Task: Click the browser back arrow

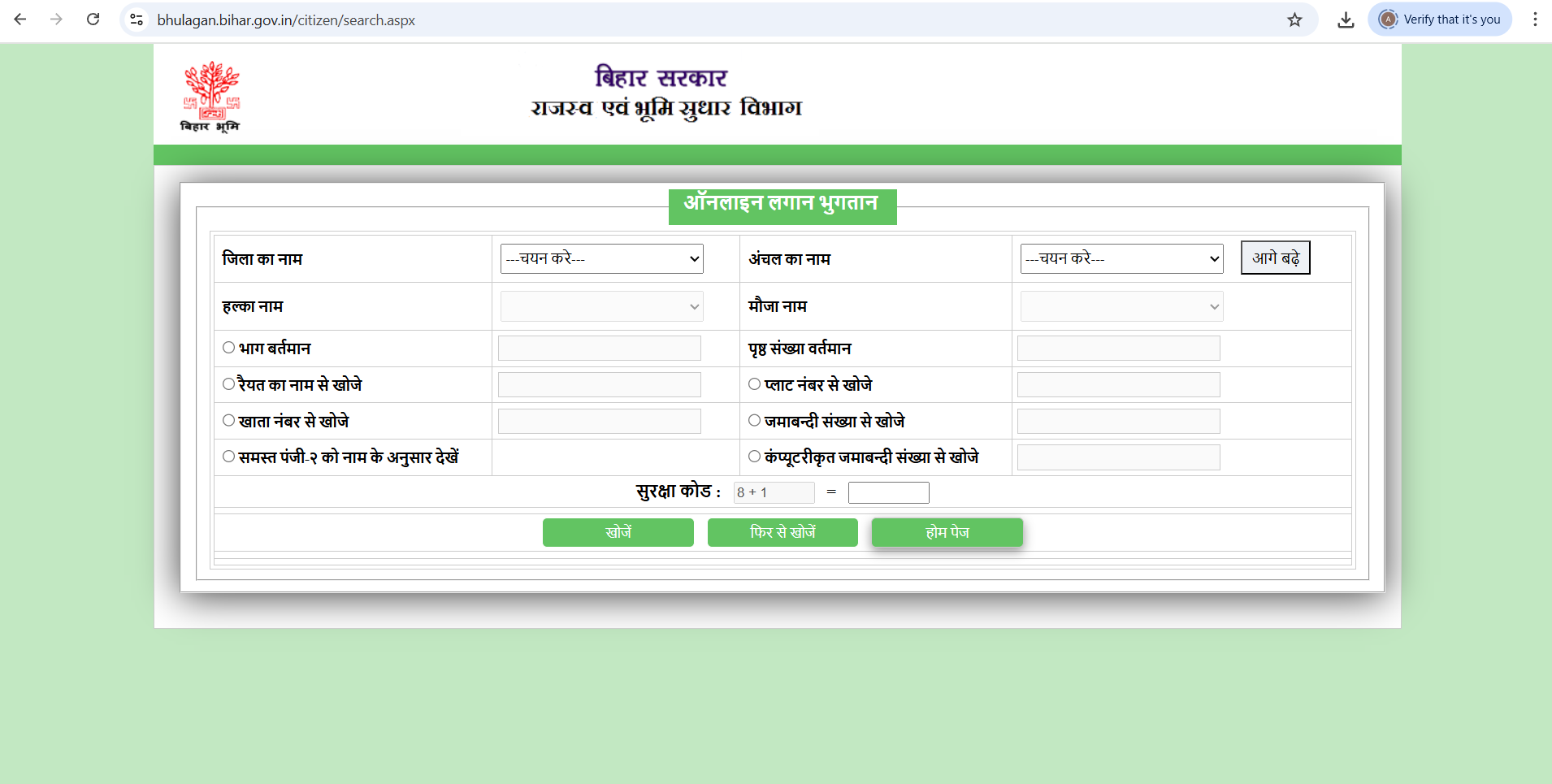Action: [20, 19]
